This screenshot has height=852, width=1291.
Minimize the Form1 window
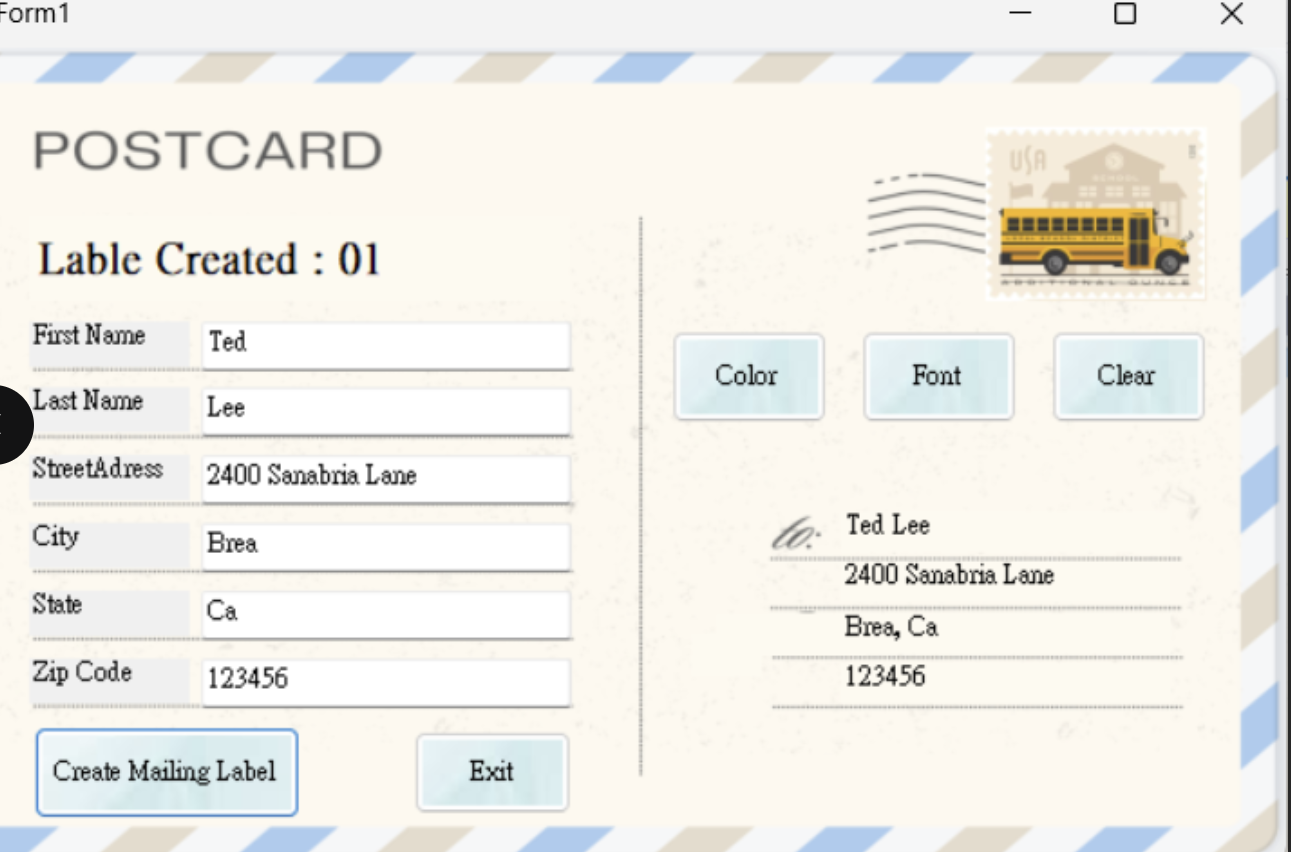click(1020, 14)
